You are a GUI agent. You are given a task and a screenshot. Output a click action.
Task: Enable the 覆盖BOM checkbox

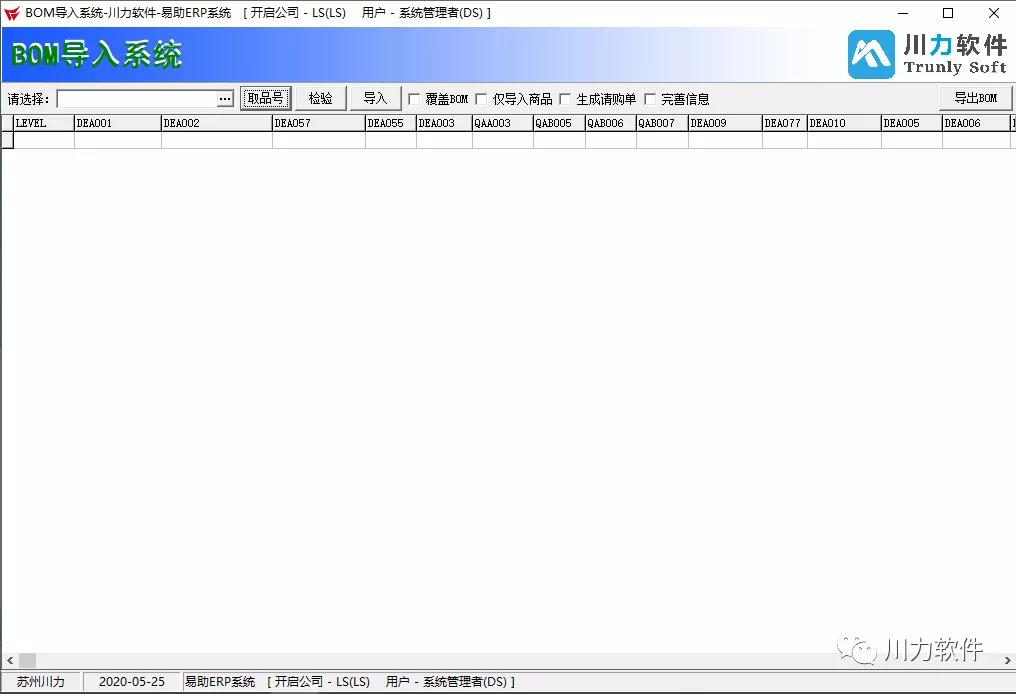click(x=415, y=99)
